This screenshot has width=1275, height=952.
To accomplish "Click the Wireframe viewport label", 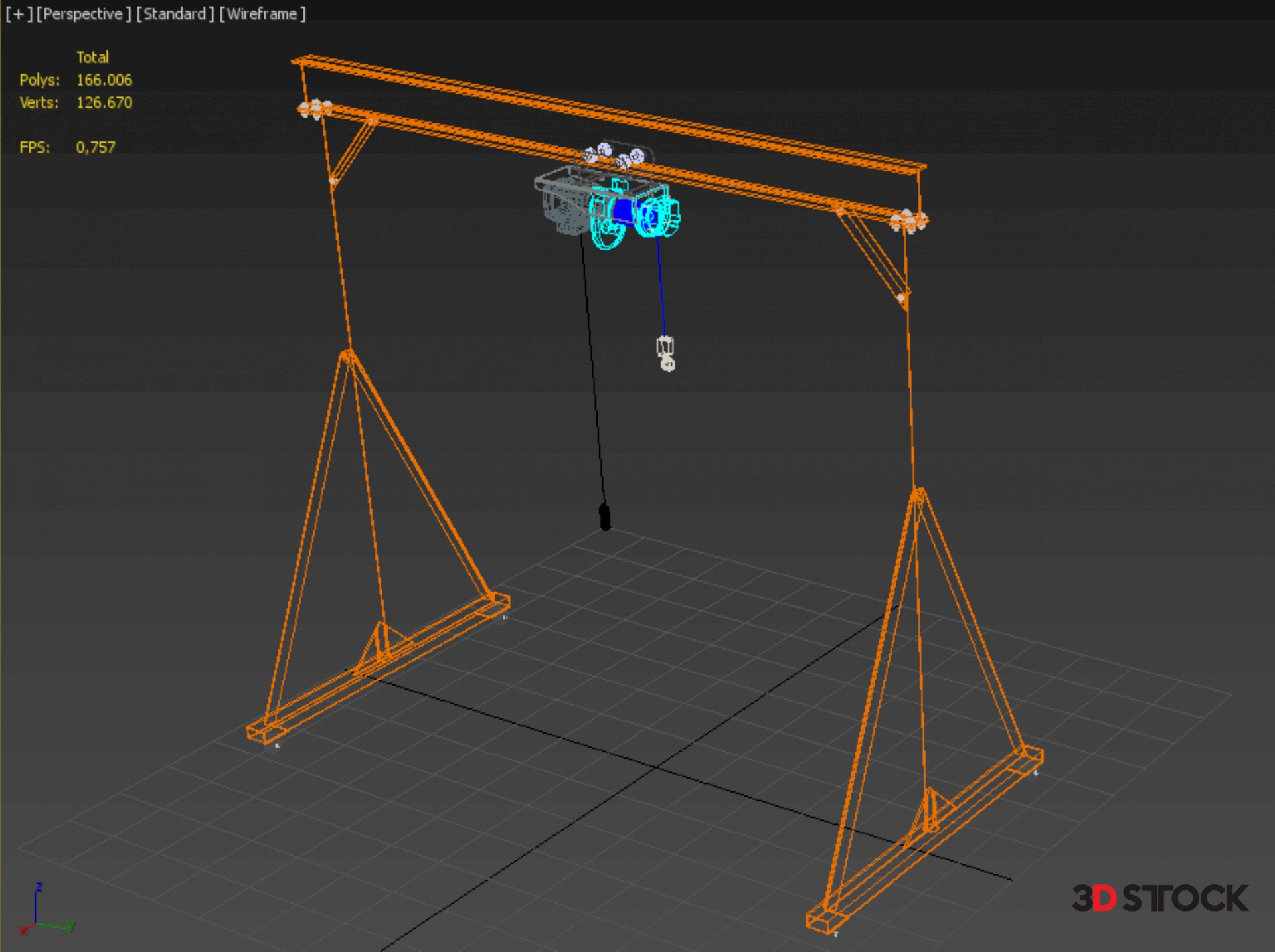I will (262, 14).
